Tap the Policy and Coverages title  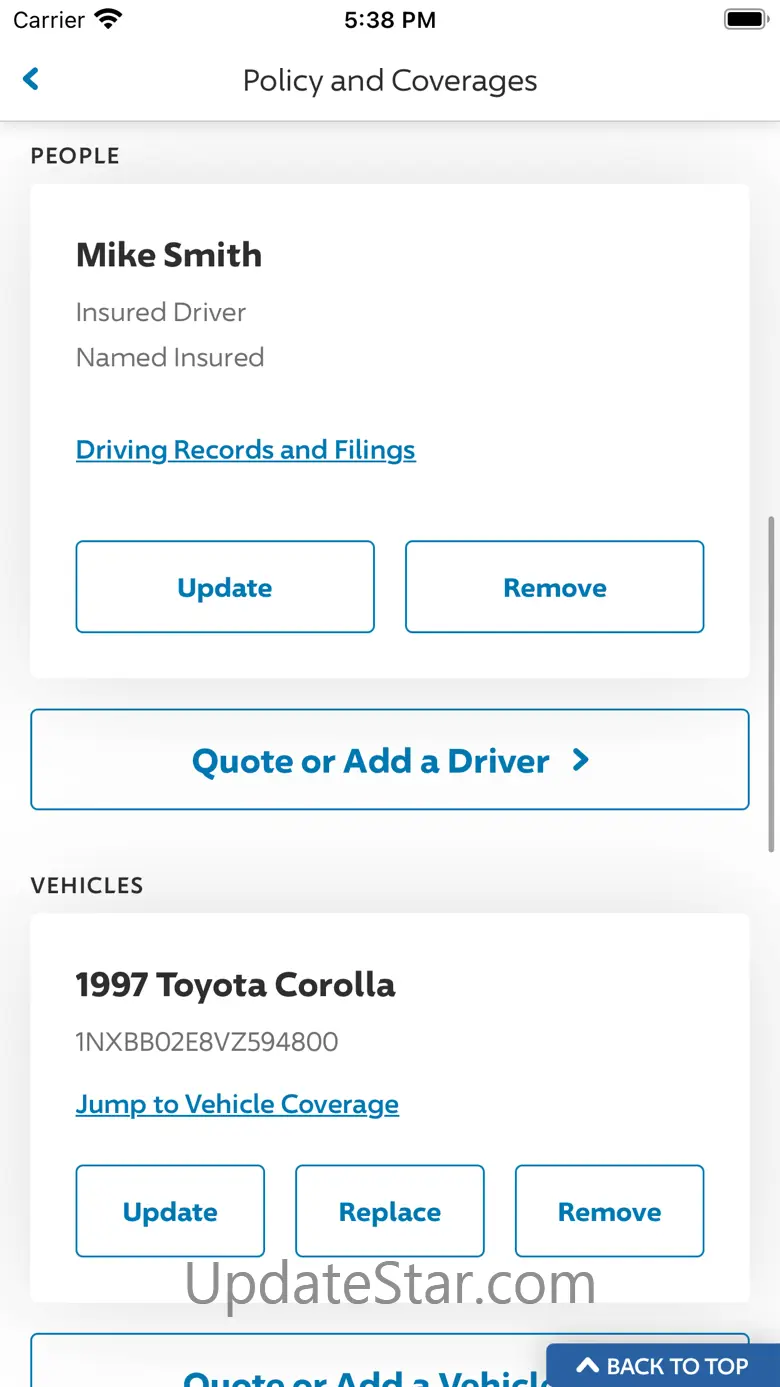[x=390, y=80]
